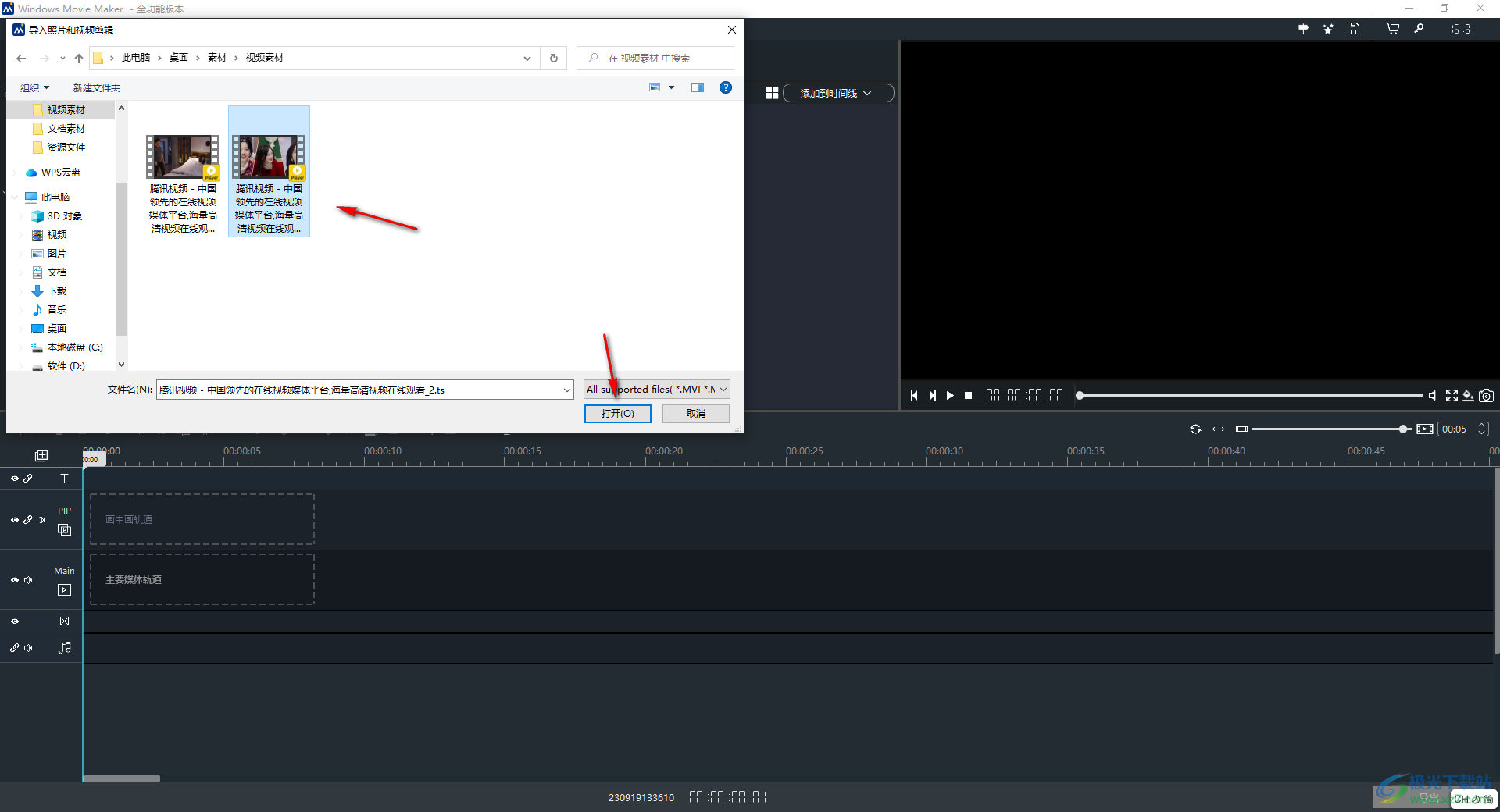Click the preview progress slider handle
1500x812 pixels.
coord(1080,396)
